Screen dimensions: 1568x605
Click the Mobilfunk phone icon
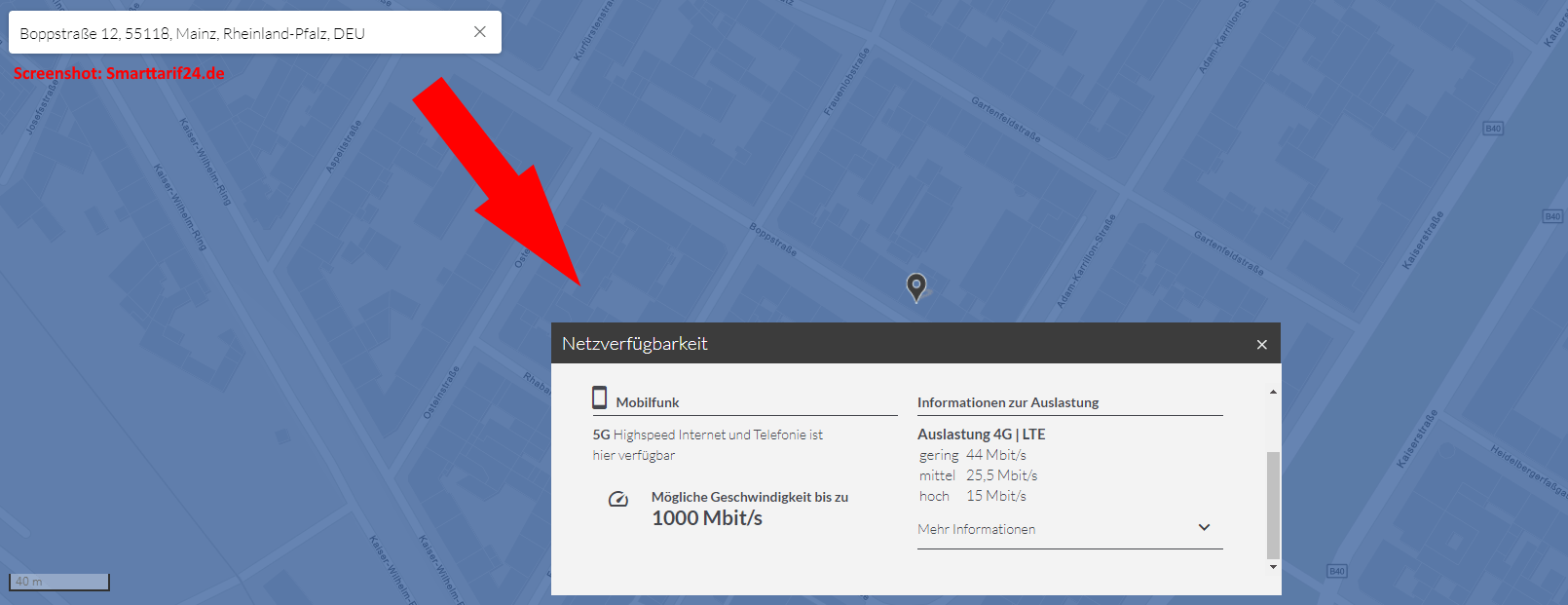pos(600,397)
